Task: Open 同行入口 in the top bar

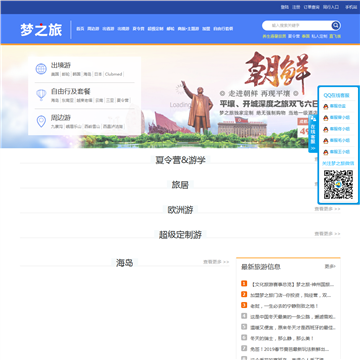Action: (331, 7)
